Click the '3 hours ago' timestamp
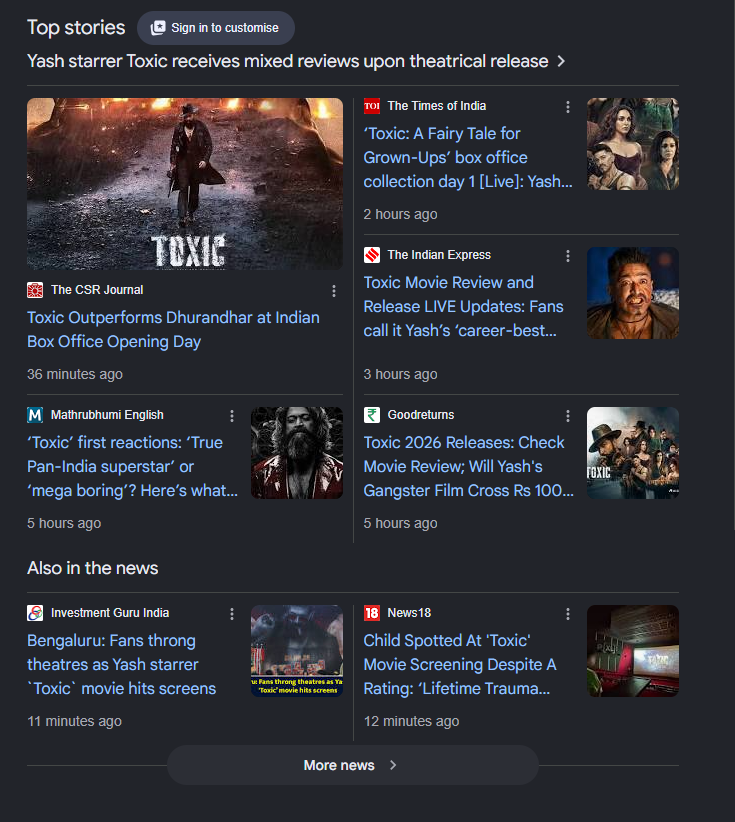Viewport: 735px width, 822px height. coord(401,374)
